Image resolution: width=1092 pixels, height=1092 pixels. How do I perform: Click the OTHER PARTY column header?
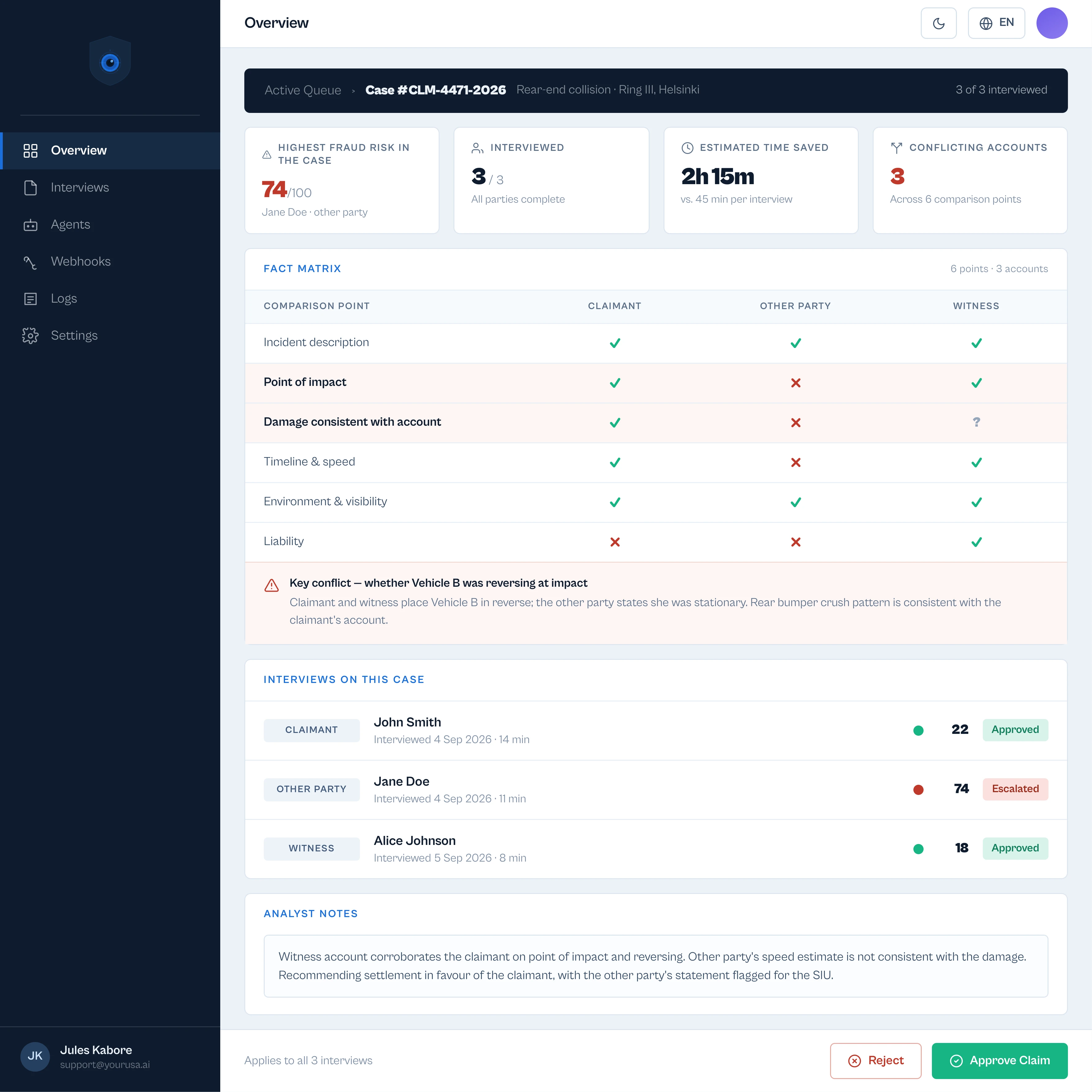coord(795,306)
